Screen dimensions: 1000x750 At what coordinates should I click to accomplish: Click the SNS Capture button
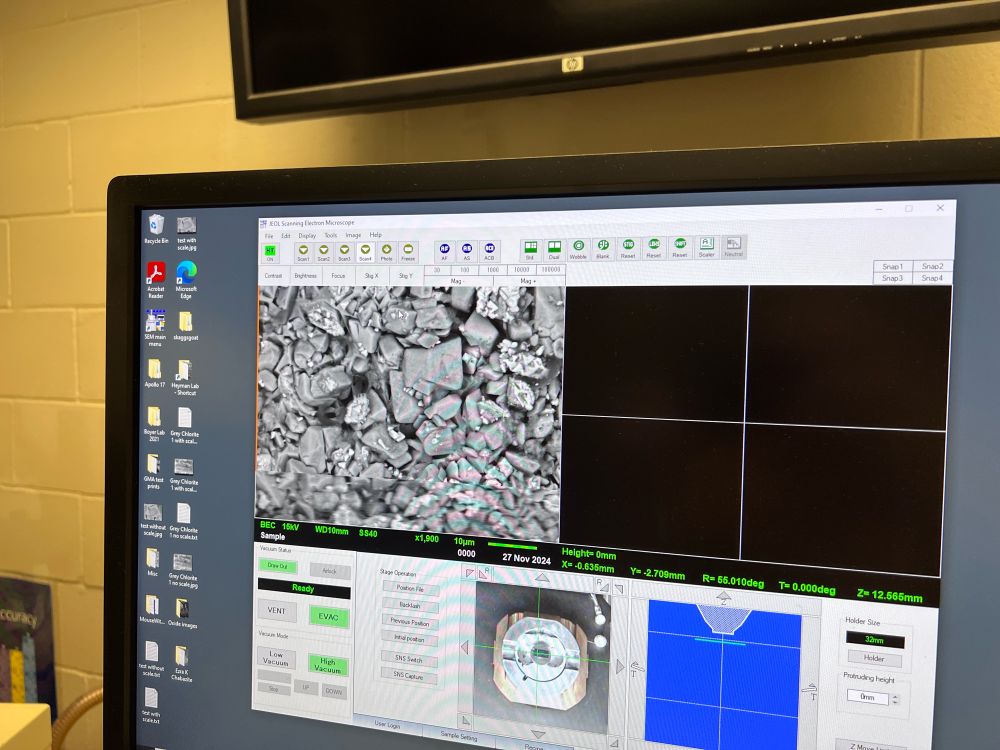pyautogui.click(x=409, y=675)
